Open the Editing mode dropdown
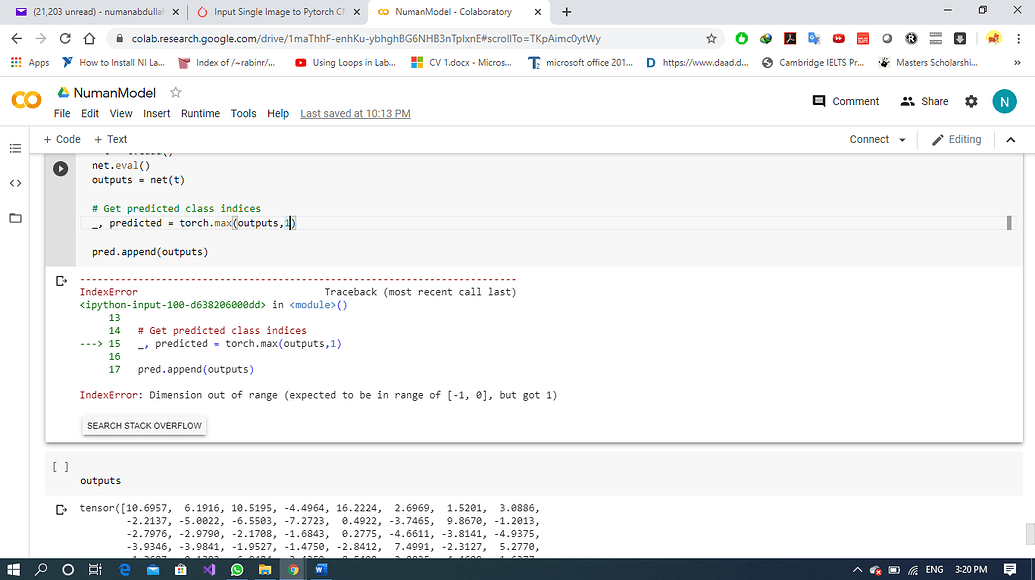Viewport: 1035px width, 580px height. point(956,140)
